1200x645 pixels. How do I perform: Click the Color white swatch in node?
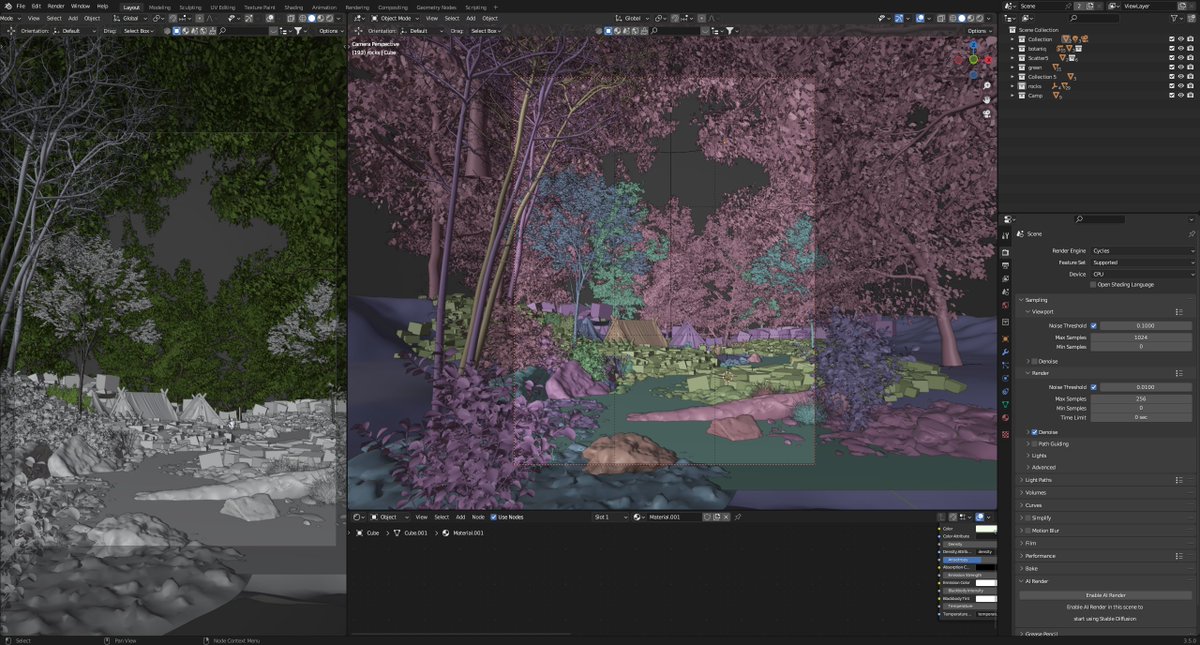986,529
